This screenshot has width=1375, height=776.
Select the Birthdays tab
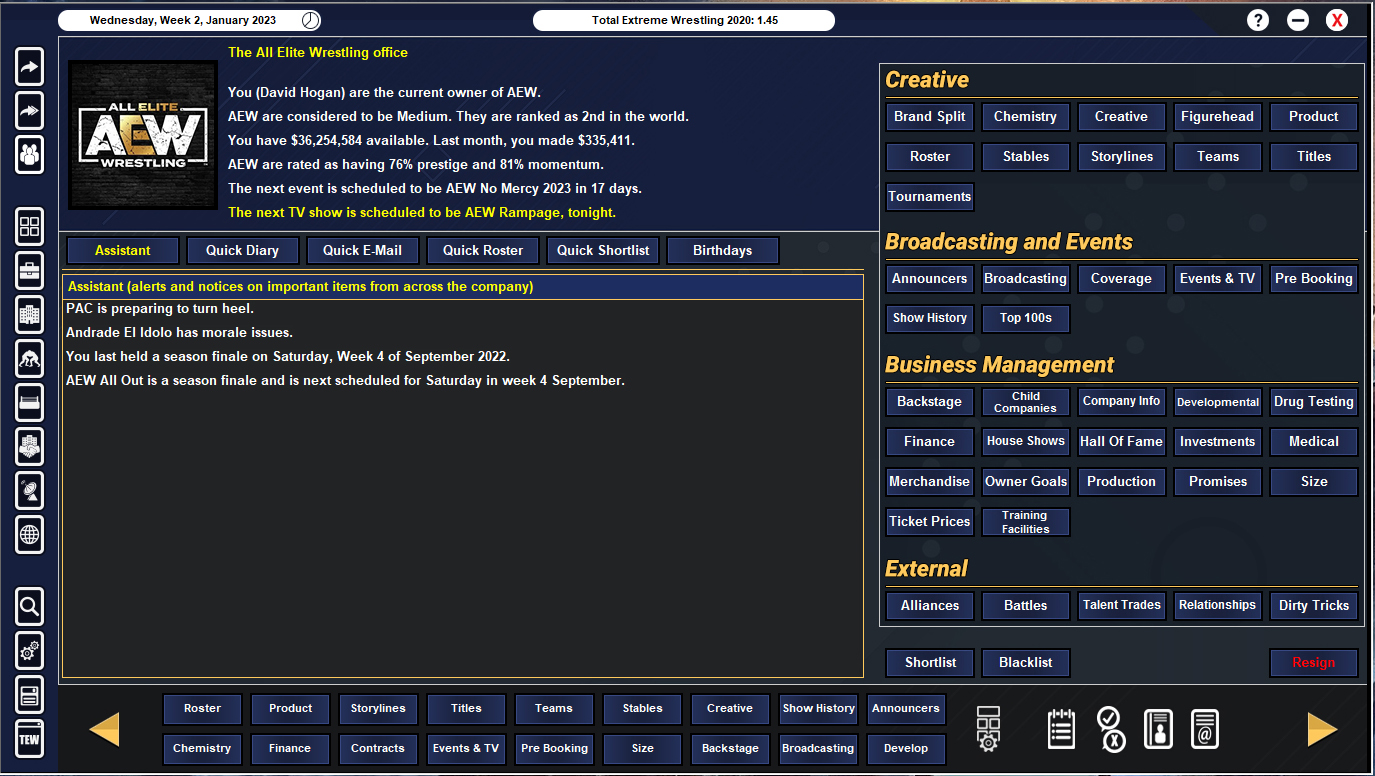click(722, 250)
